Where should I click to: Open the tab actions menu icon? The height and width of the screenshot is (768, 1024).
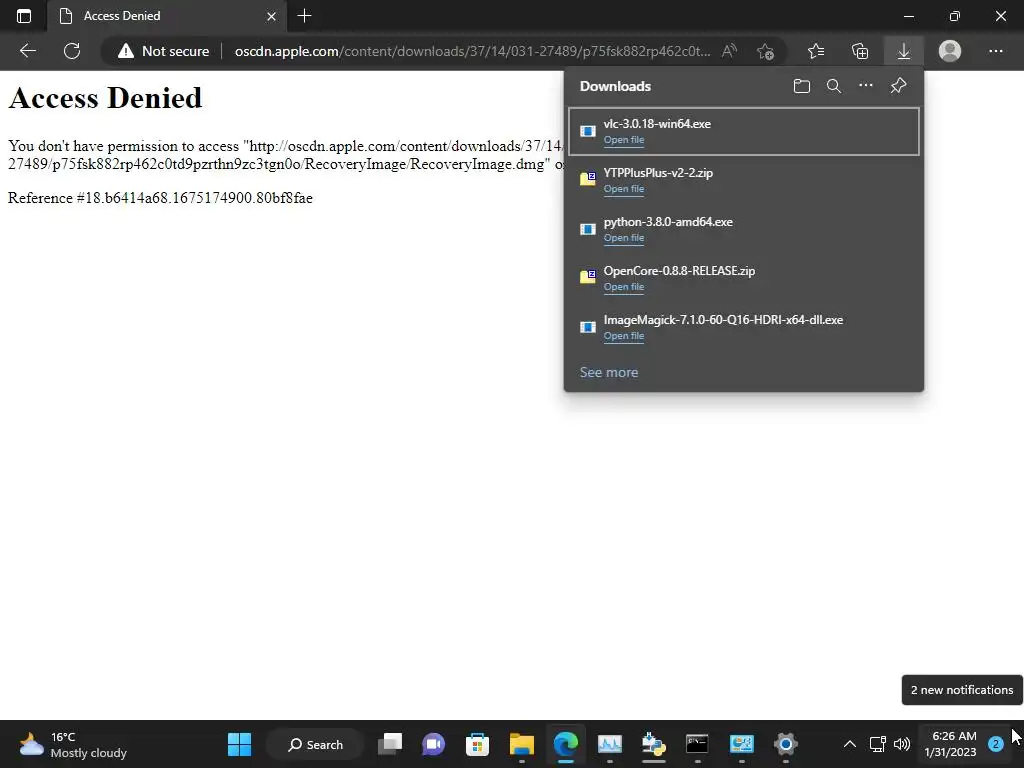click(24, 16)
